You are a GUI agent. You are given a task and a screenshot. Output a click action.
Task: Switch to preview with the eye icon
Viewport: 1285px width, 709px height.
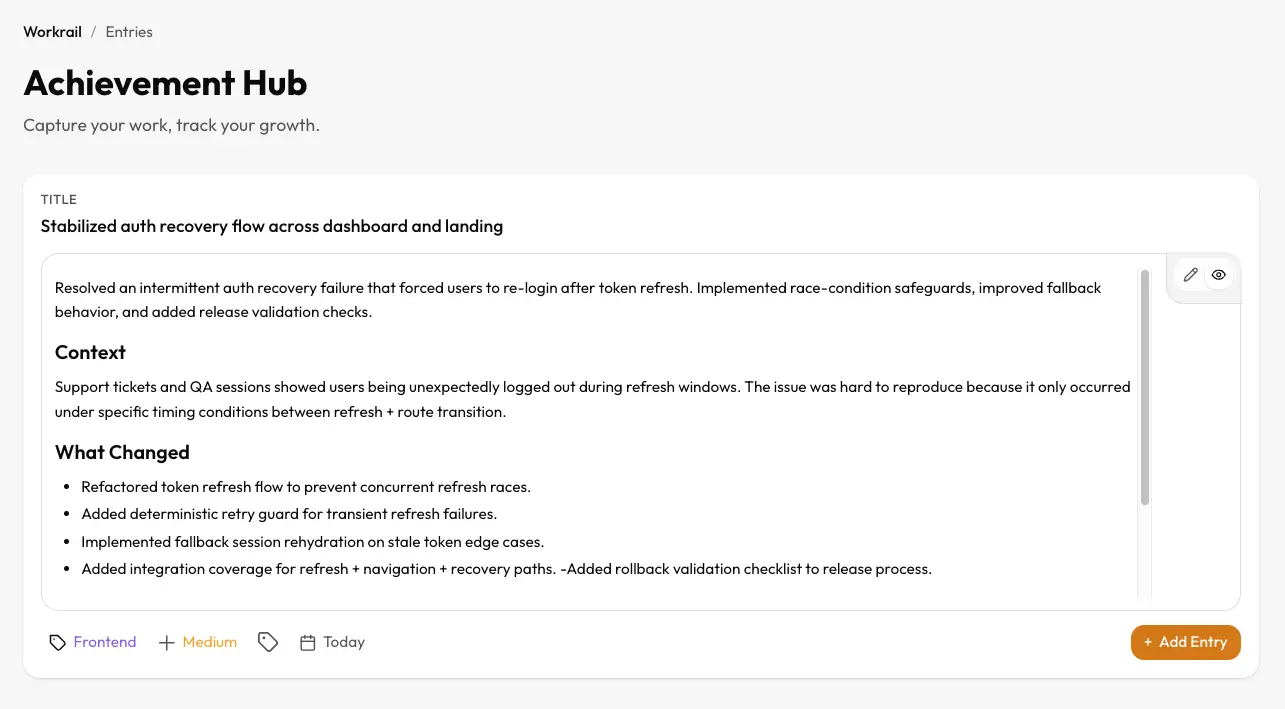(1218, 274)
